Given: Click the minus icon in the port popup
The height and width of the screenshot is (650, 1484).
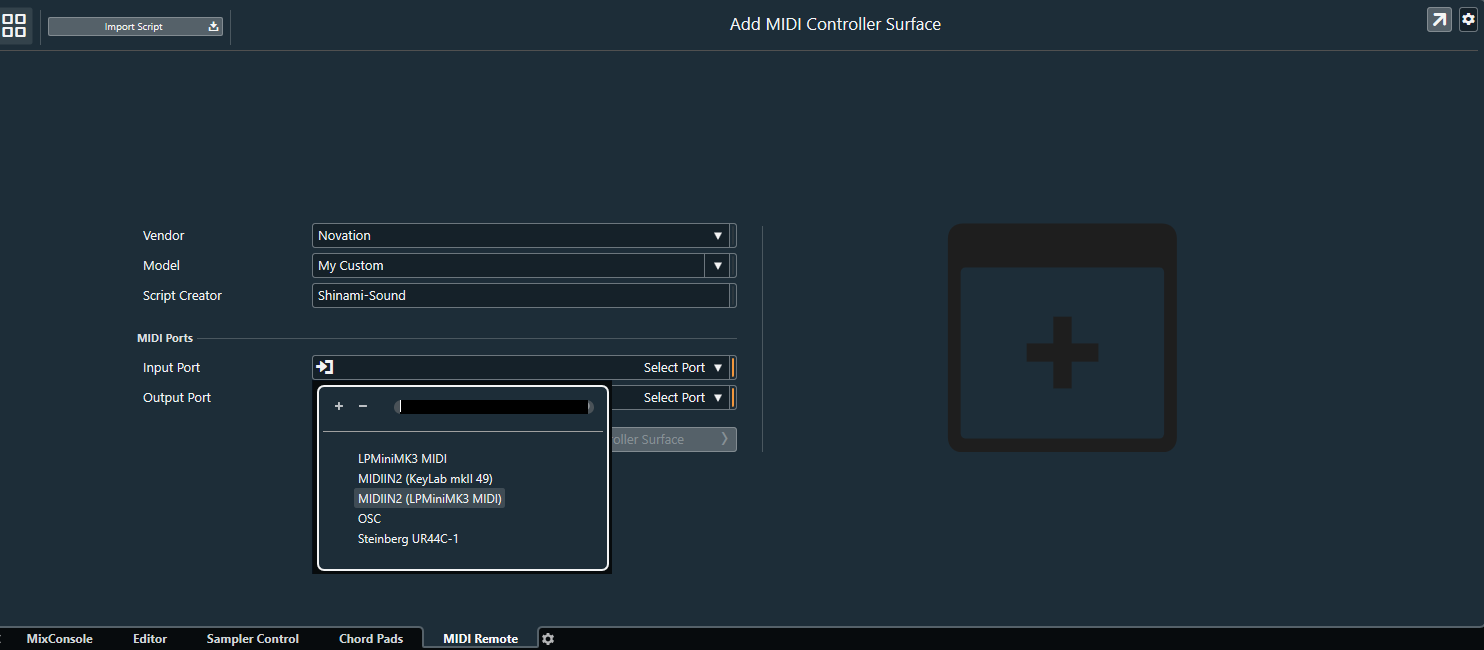Looking at the screenshot, I should pos(362,406).
